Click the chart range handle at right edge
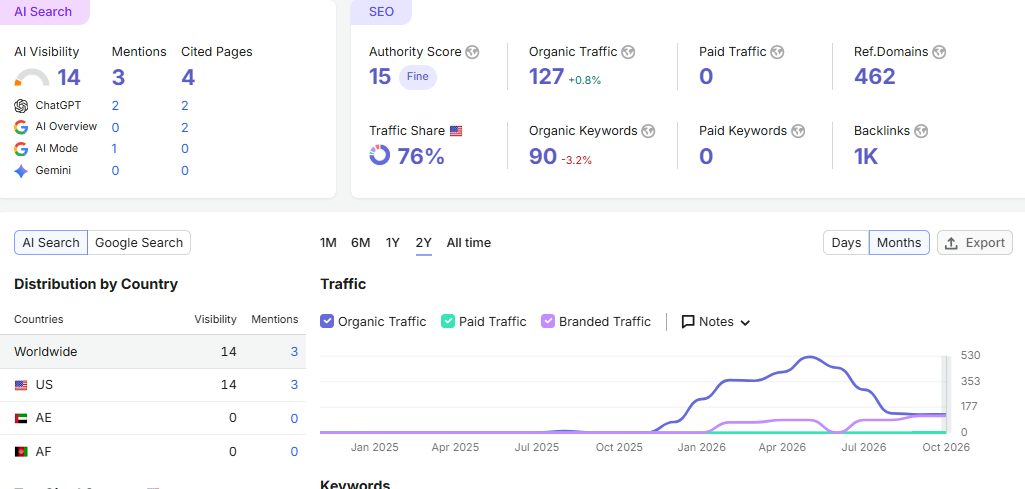This screenshot has width=1025, height=489. click(x=945, y=394)
